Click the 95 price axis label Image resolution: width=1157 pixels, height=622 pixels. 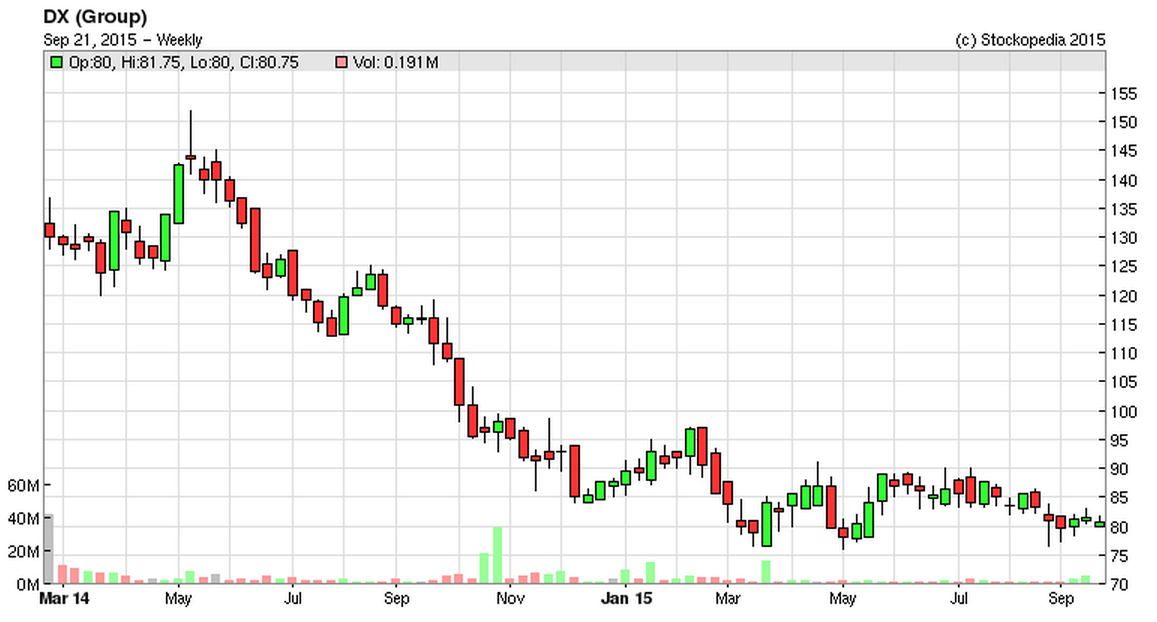[x=1119, y=440]
